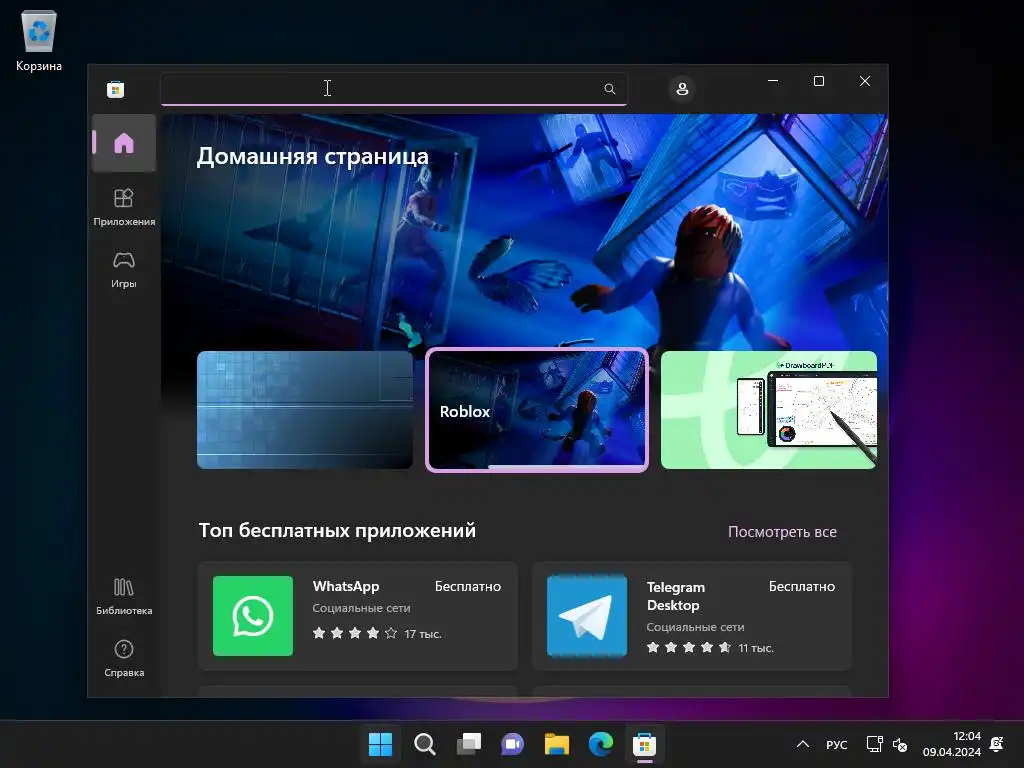
Task: Click the Telegram Desktop title text
Action: point(676,596)
